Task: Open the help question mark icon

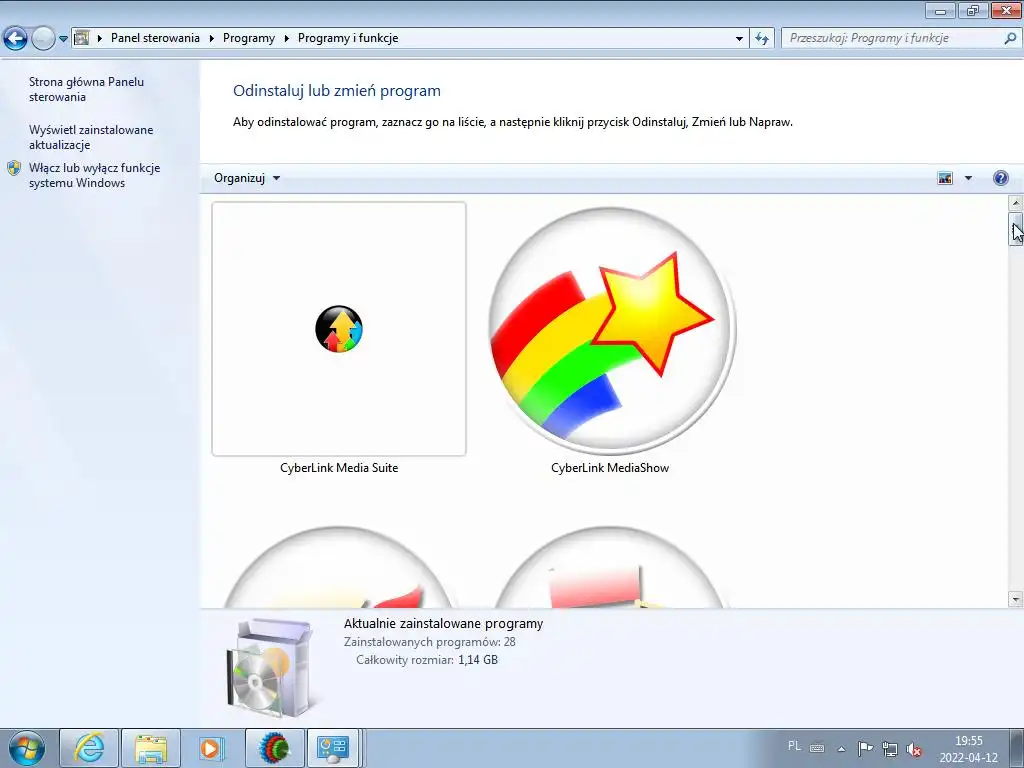Action: pyautogui.click(x=1000, y=178)
